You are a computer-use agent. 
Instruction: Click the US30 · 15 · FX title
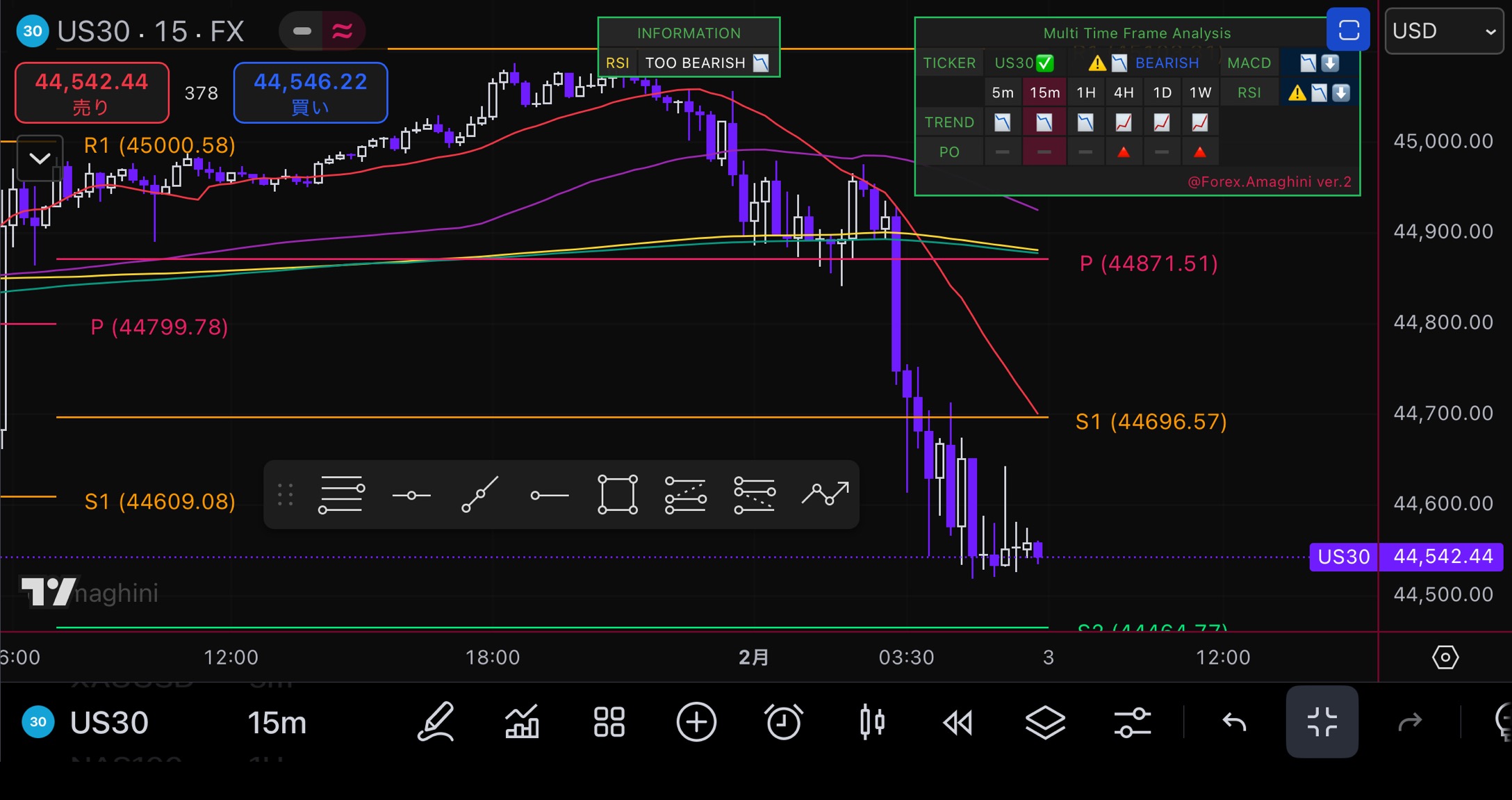point(151,31)
